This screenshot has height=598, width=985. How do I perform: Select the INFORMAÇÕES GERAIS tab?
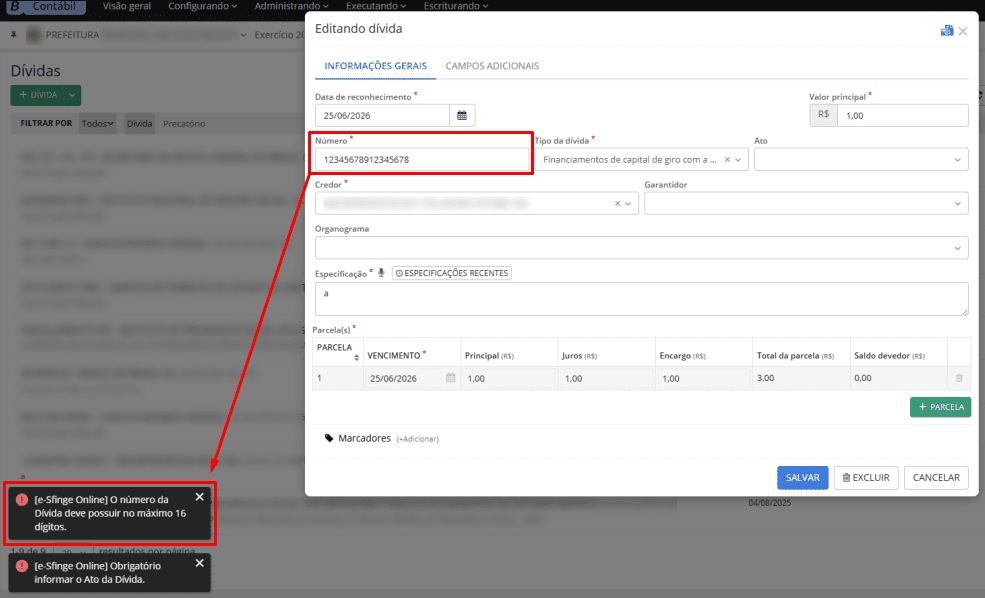(376, 66)
